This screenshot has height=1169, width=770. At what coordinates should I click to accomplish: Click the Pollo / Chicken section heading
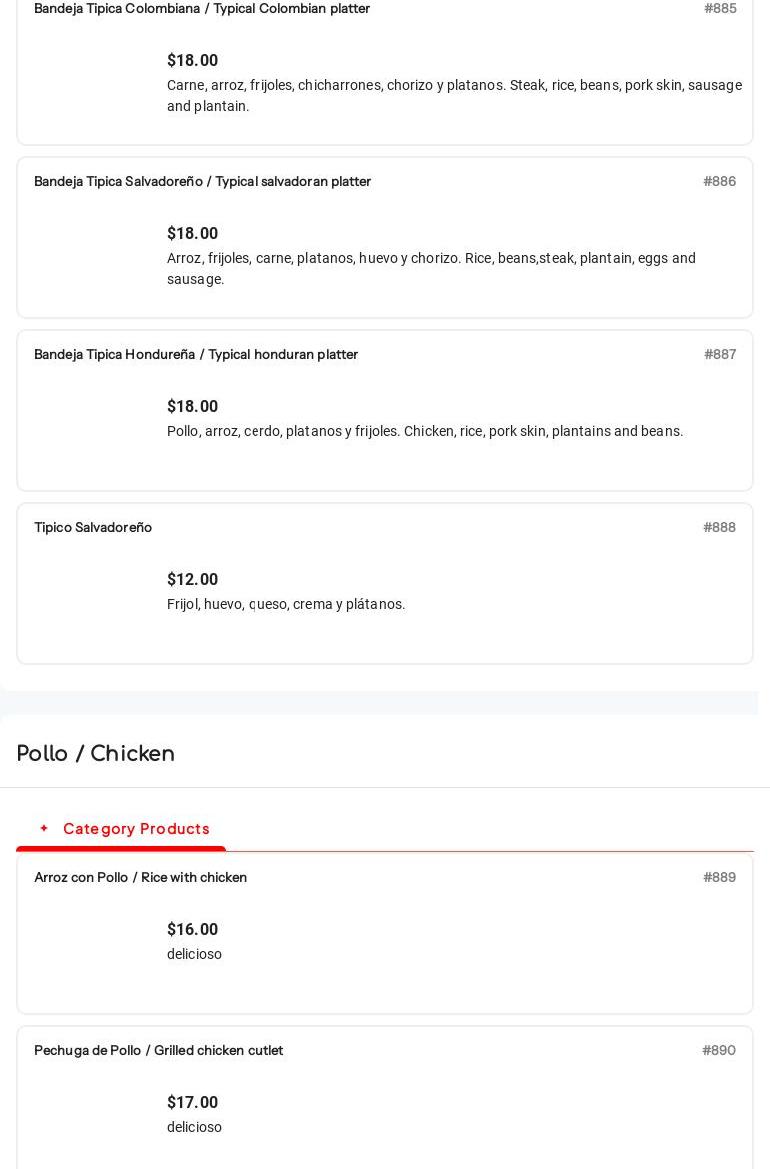point(96,753)
